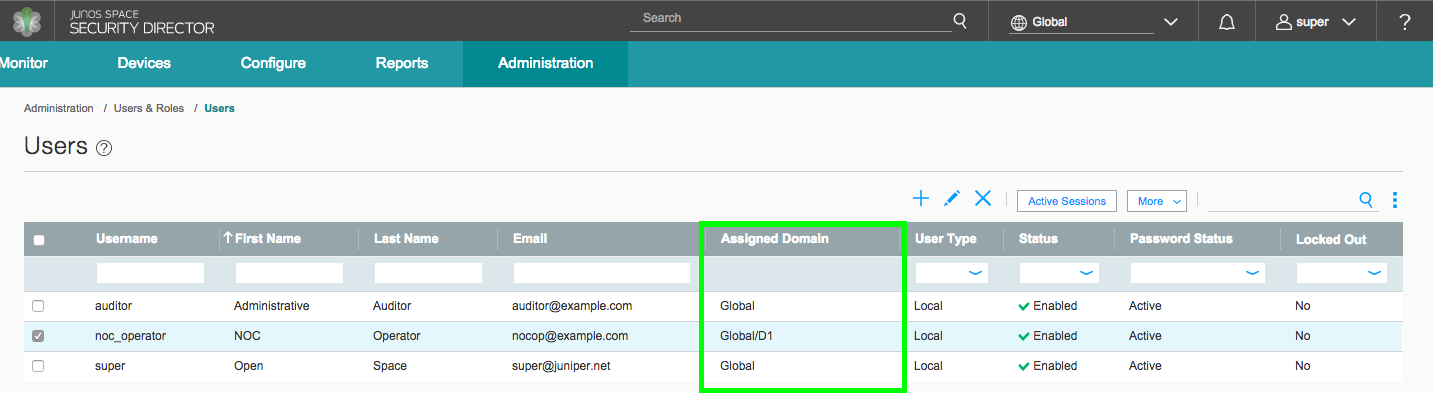Open the vertical dots column menu
This screenshot has height=393, width=1433.
(1394, 200)
